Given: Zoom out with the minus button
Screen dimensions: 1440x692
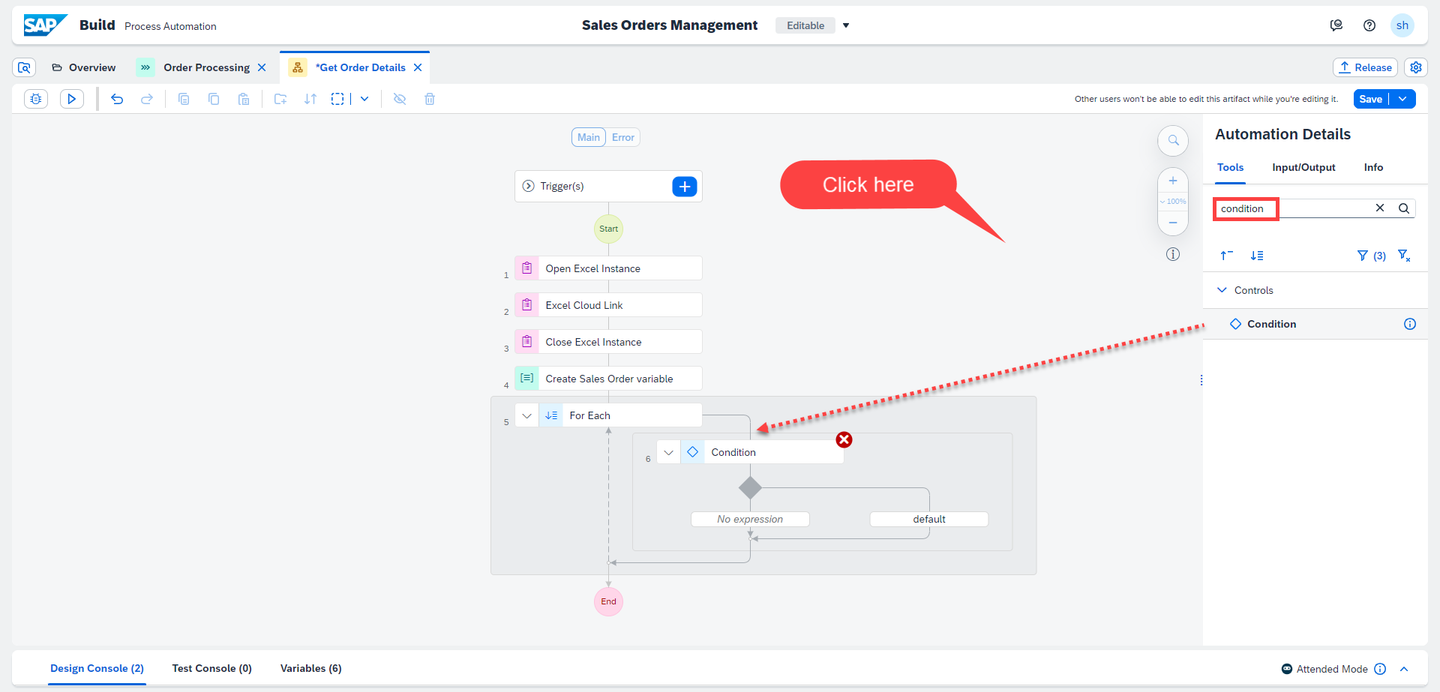Looking at the screenshot, I should pyautogui.click(x=1173, y=222).
